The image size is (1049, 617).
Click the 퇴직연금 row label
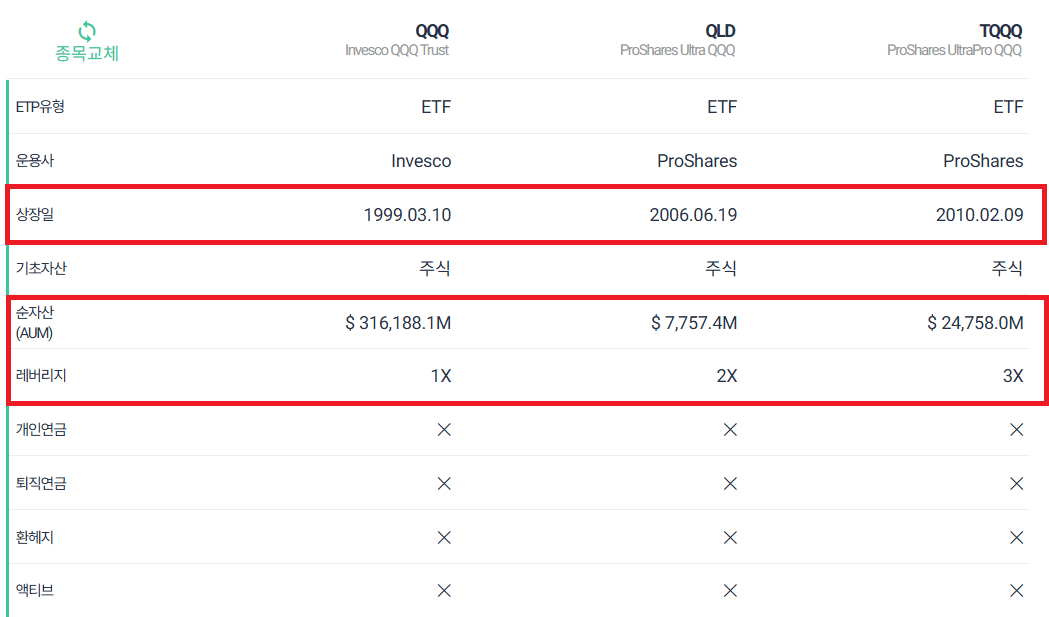point(41,483)
